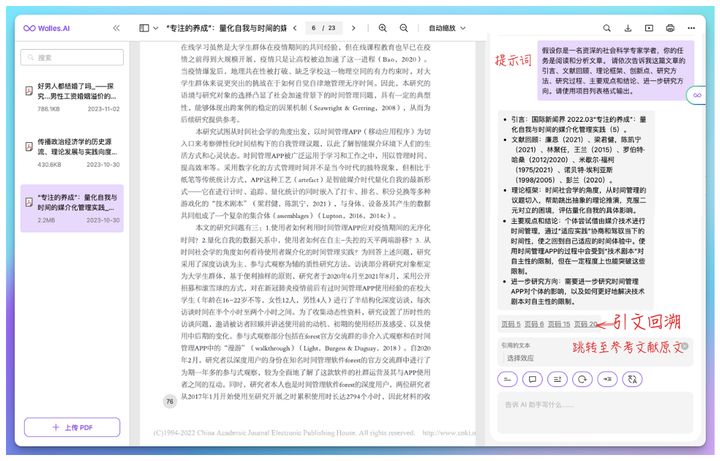This screenshot has width=720, height=461.
Task: Click the 选择效应 quoted text
Action: tap(520, 358)
